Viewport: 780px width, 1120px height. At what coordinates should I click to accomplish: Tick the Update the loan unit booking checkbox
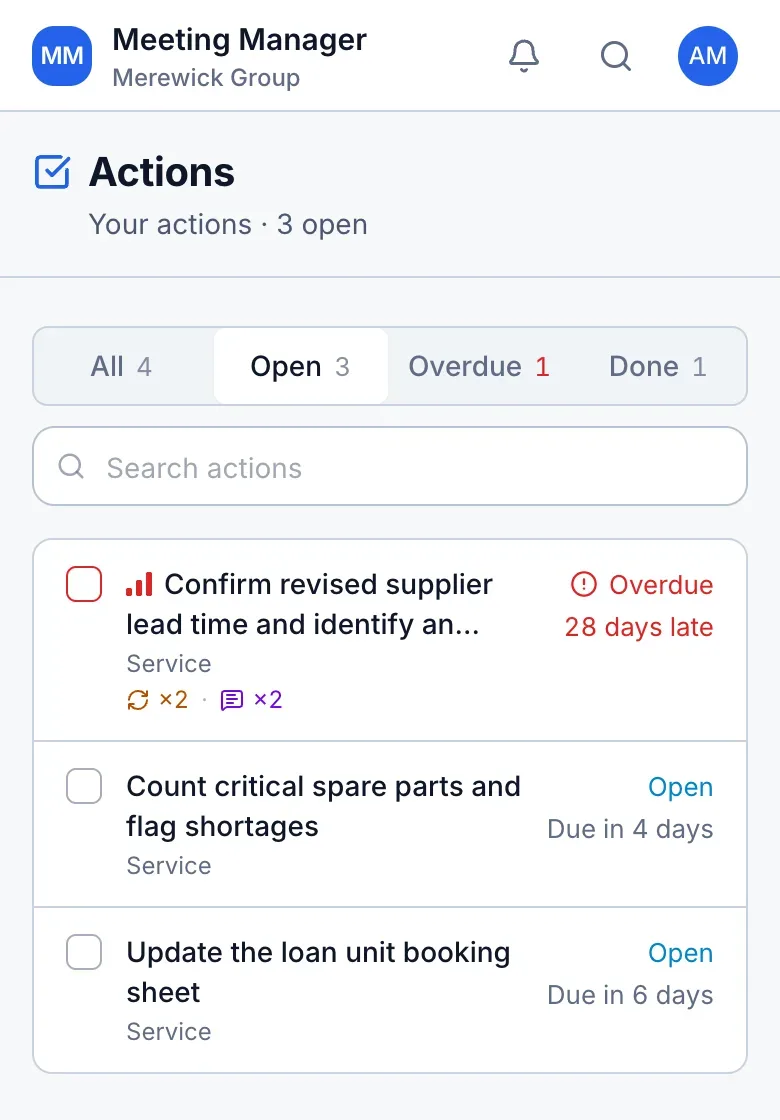[x=84, y=952]
